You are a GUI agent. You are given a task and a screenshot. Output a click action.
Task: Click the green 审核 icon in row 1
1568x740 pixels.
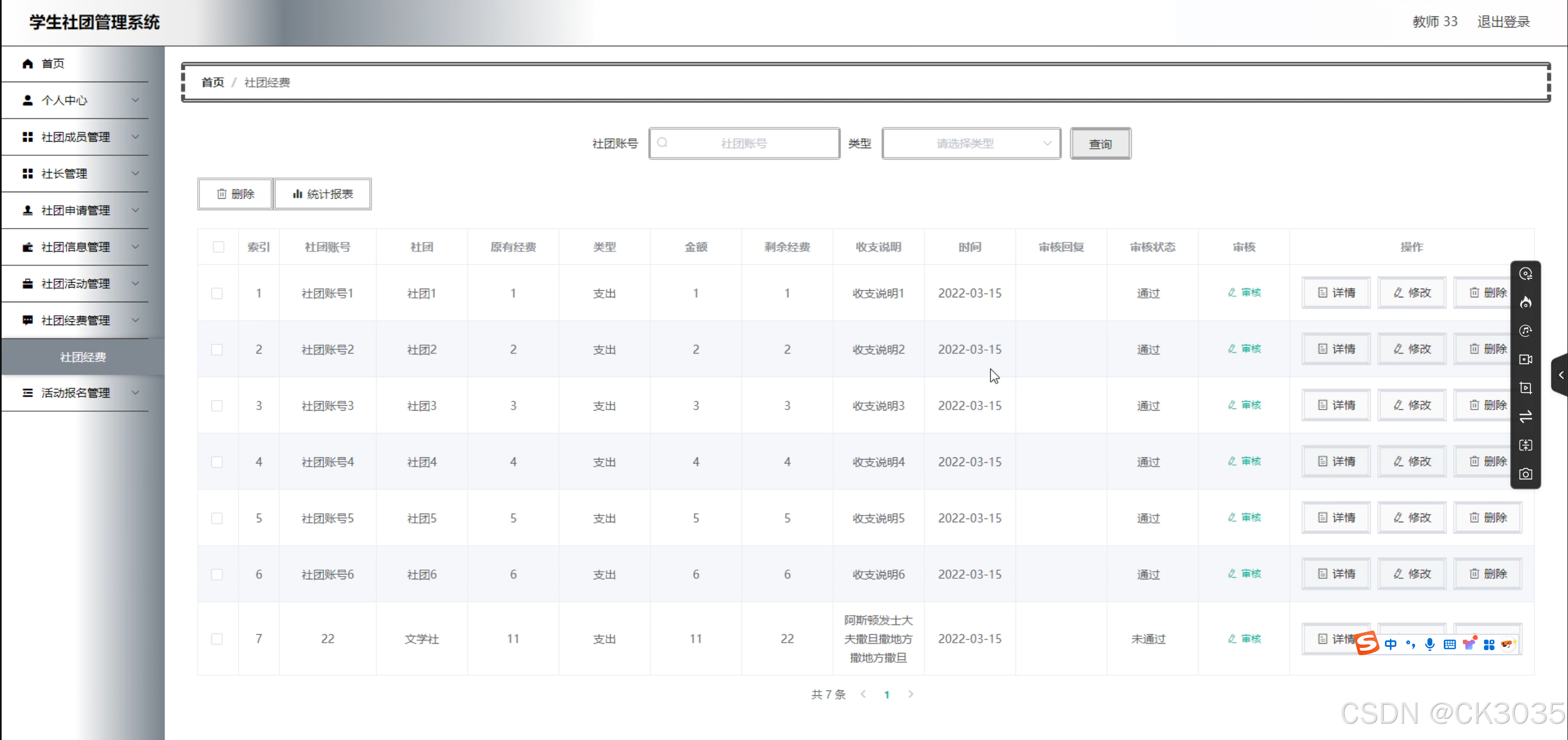point(1244,293)
